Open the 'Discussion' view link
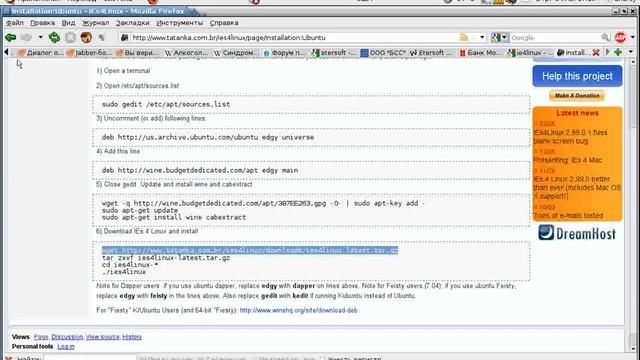Image resolution: width=640 pixels, height=360 pixels. 67,337
